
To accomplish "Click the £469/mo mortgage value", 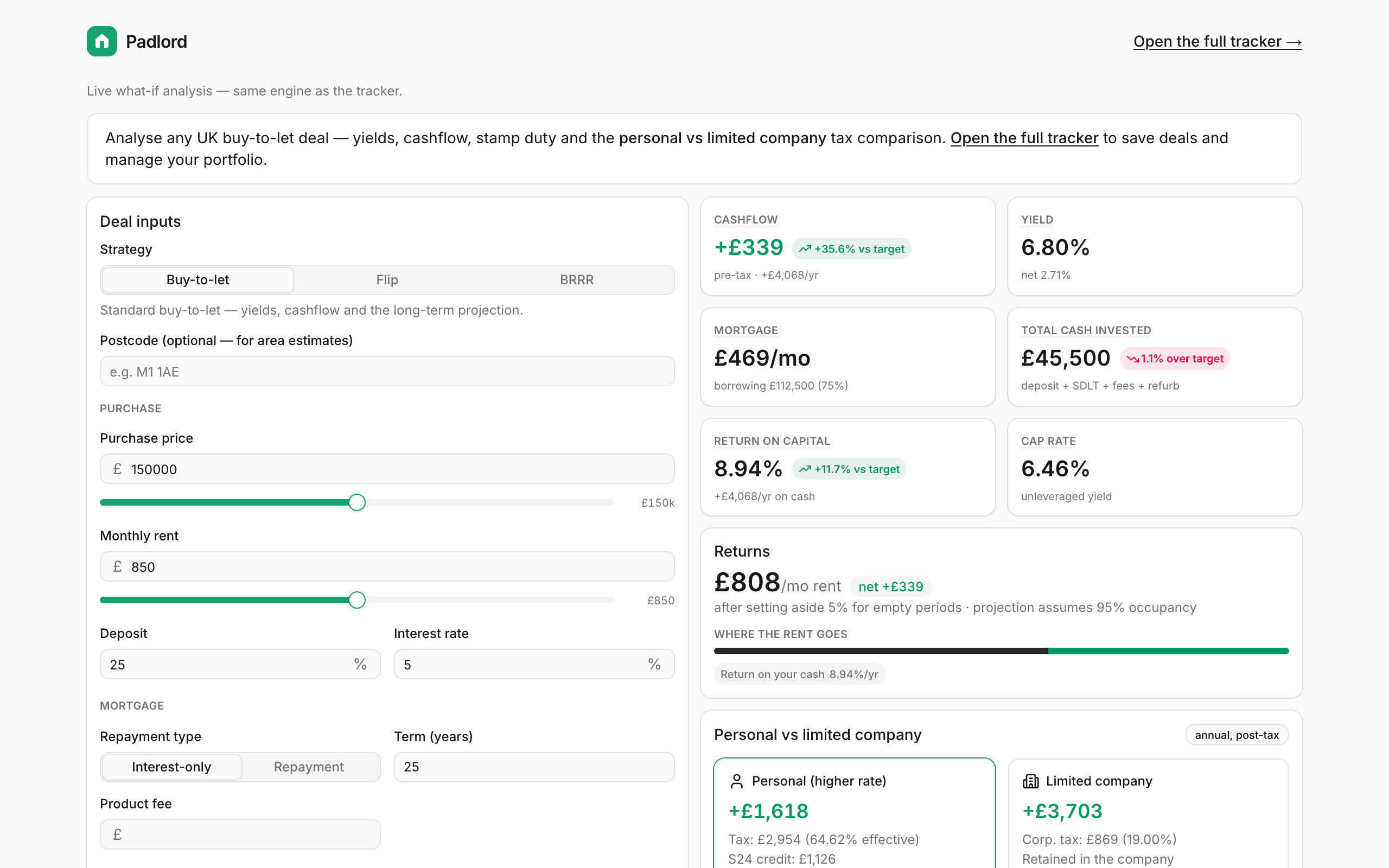I will tap(762, 358).
